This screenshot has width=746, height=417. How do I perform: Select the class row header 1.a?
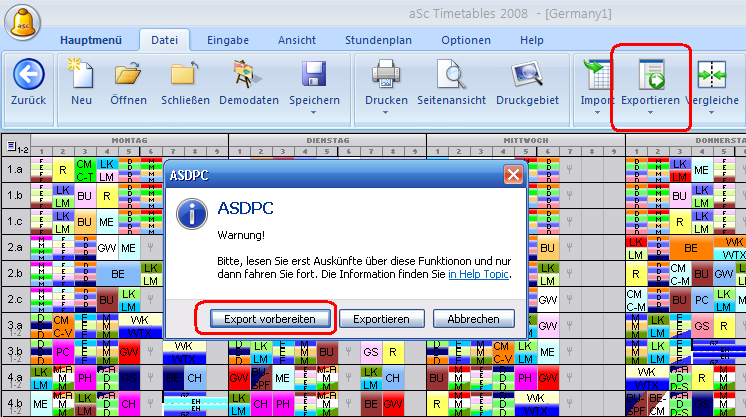click(x=15, y=169)
